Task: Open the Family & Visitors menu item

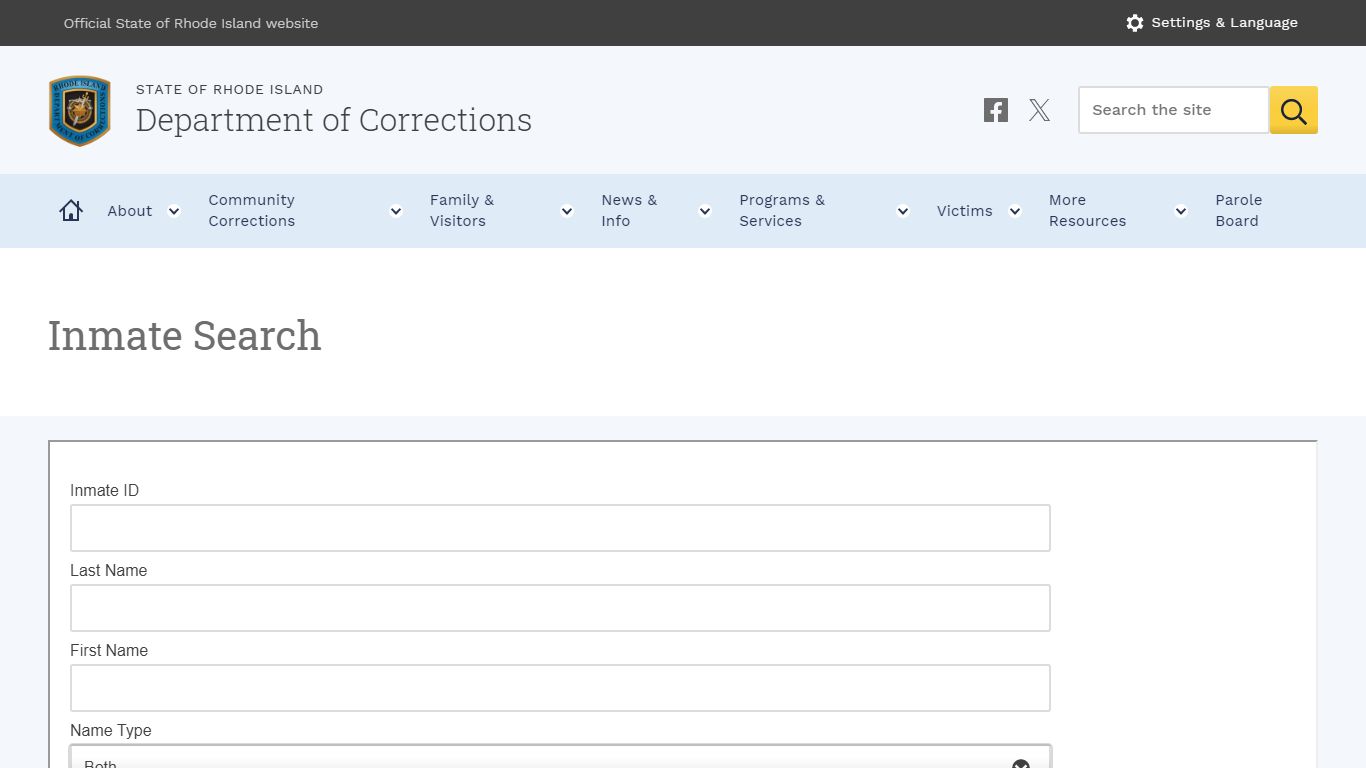Action: 462,211
